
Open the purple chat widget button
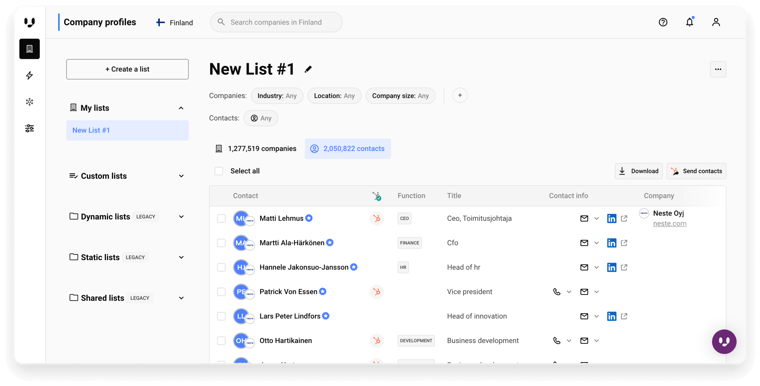[x=724, y=341]
